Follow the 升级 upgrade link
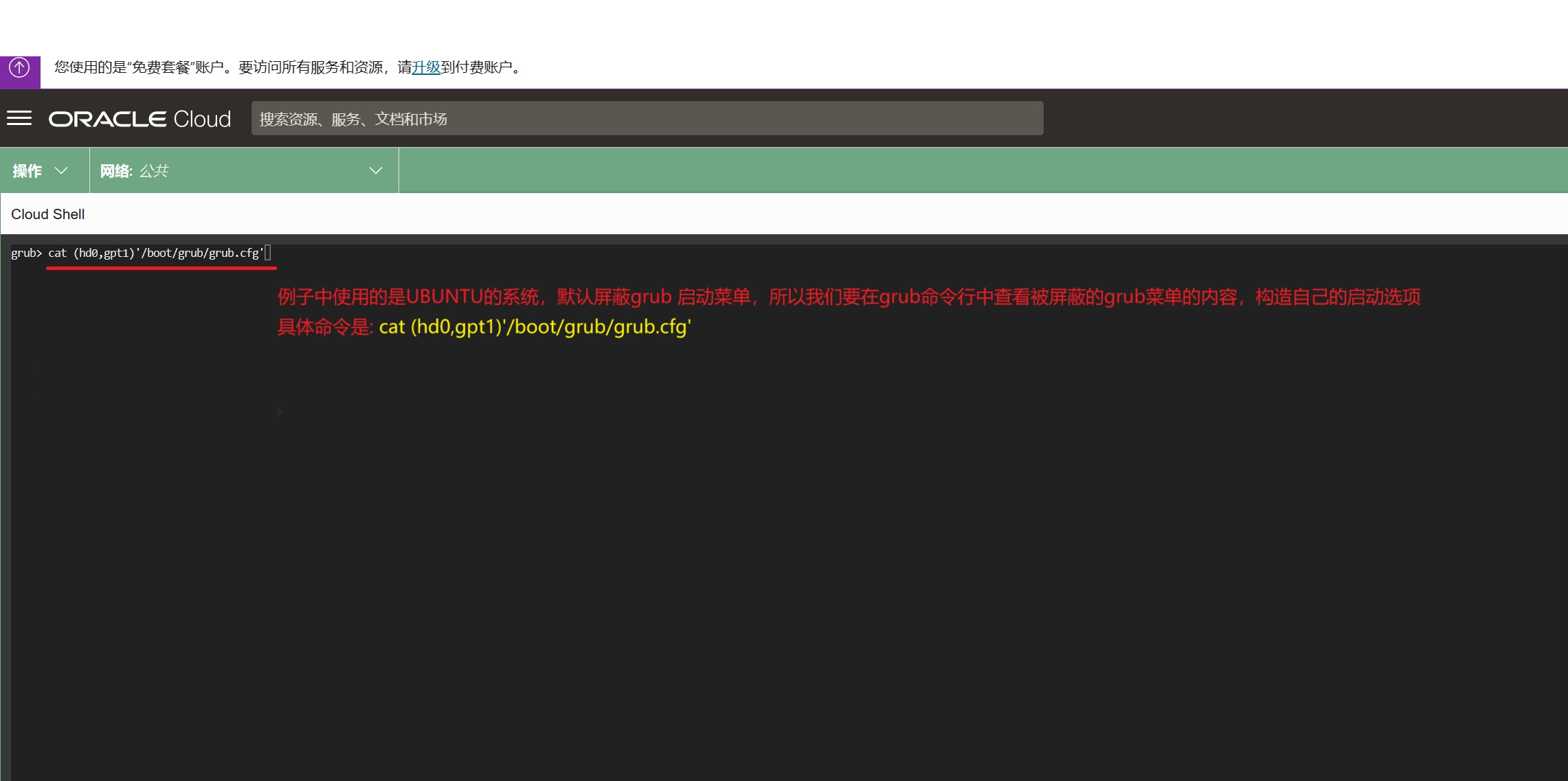The width and height of the screenshot is (1568, 781). [x=426, y=67]
